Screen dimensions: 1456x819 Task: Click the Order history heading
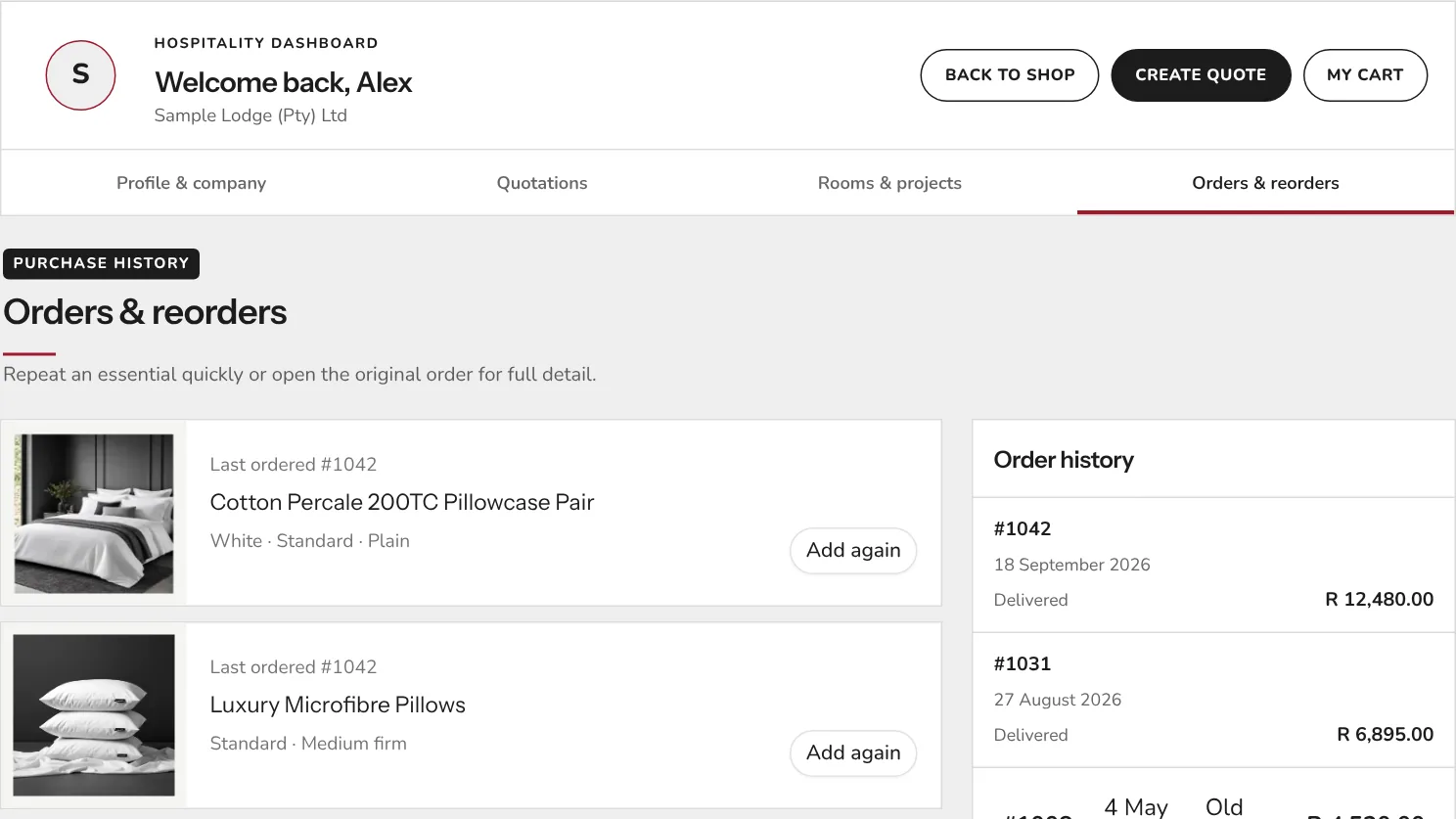point(1064,460)
